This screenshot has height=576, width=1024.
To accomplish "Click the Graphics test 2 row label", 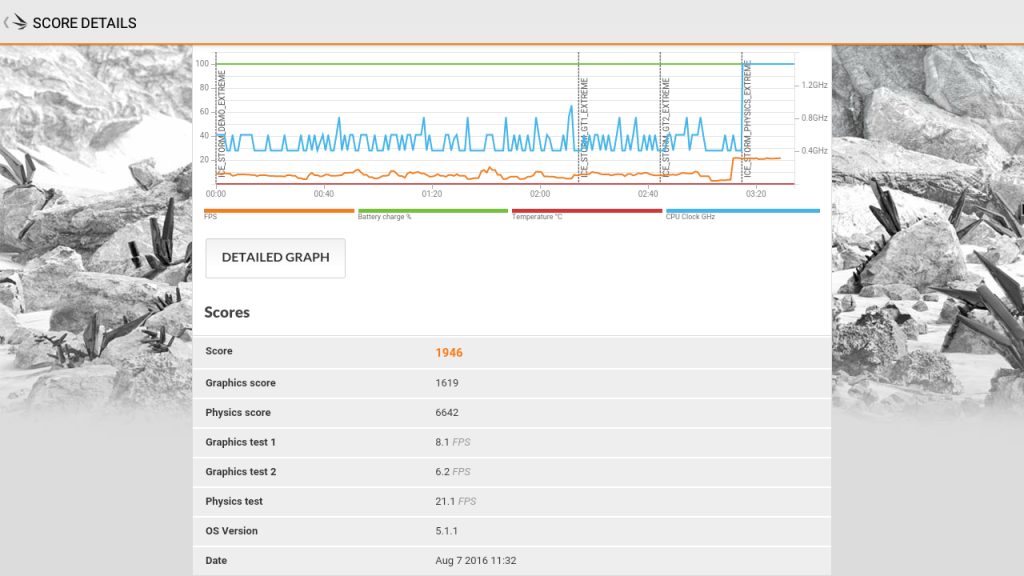I will [240, 472].
